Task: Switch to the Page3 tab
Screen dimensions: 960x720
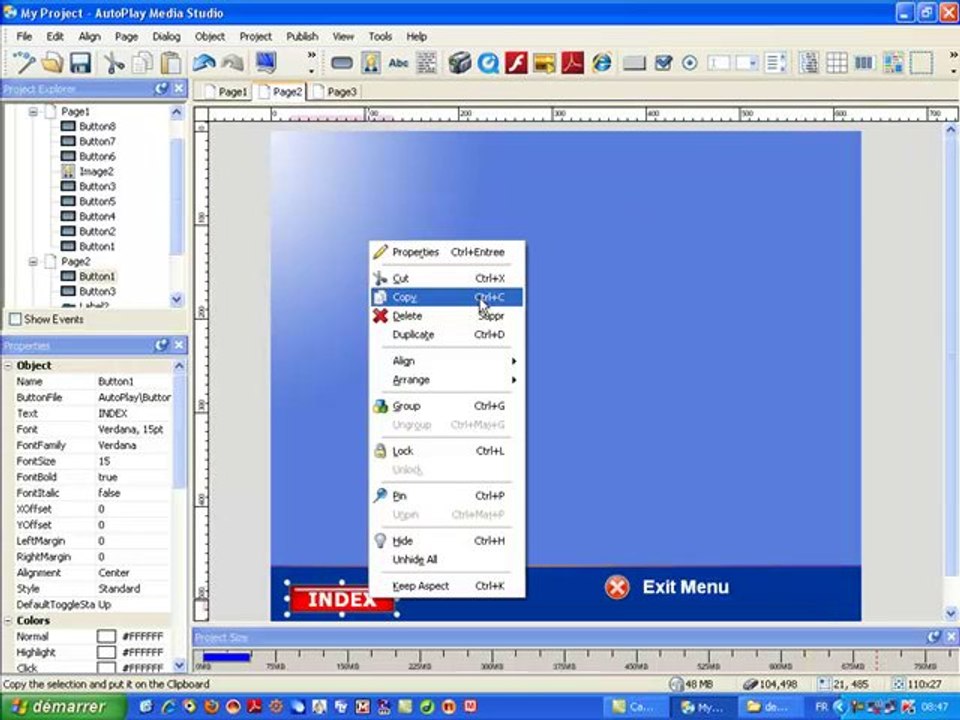Action: click(x=335, y=92)
